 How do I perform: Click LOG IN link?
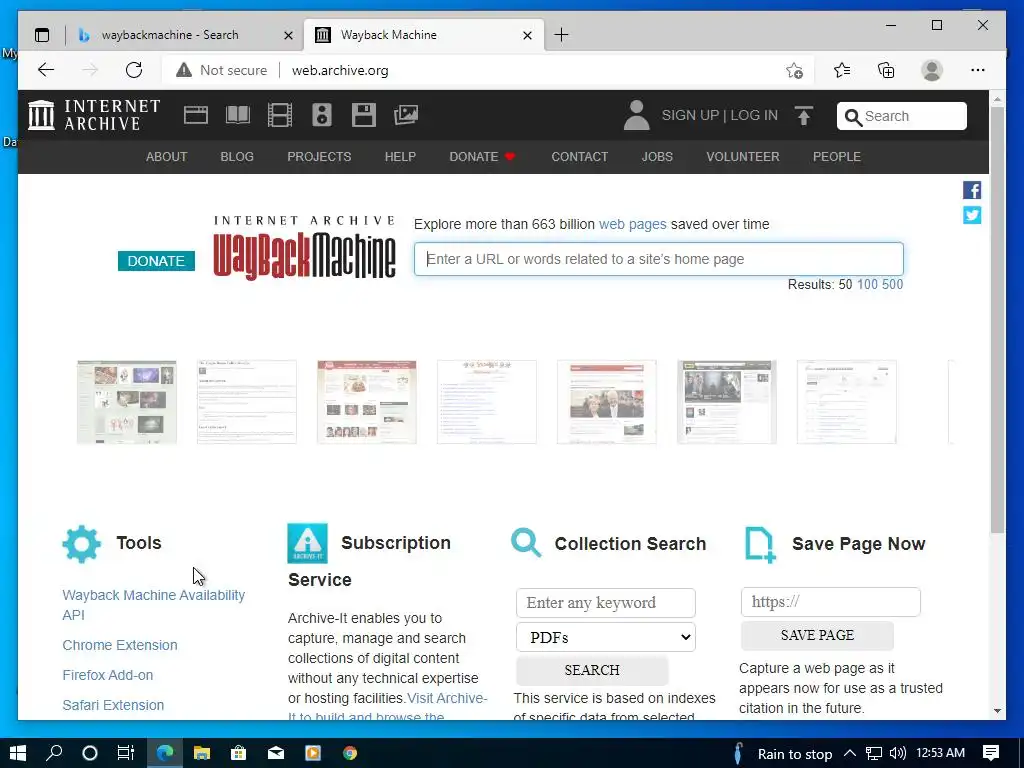[754, 116]
